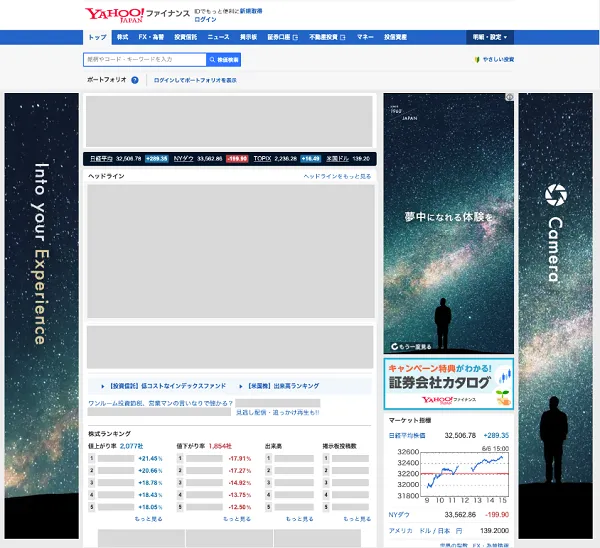
Task: Open the 証券口座 tab with external link icon
Action: tap(284, 37)
